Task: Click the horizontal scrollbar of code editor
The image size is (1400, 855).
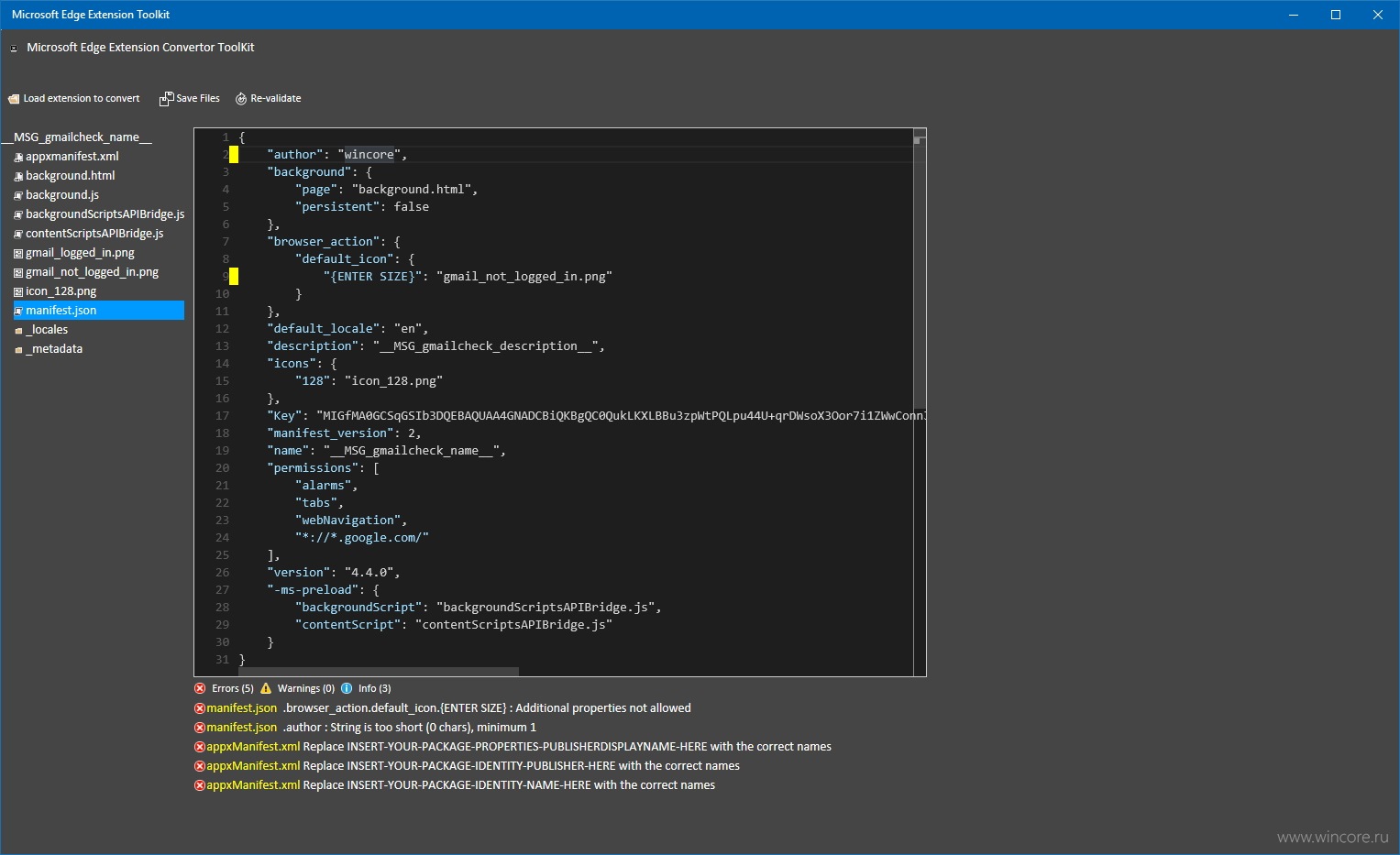Action: click(379, 672)
